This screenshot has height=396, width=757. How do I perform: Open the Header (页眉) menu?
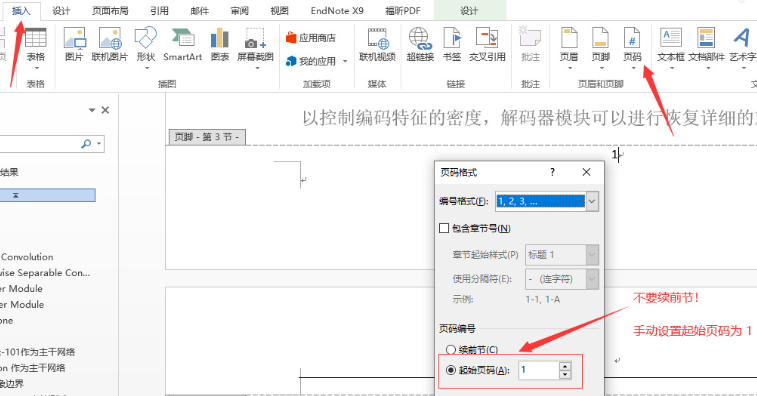pos(569,48)
